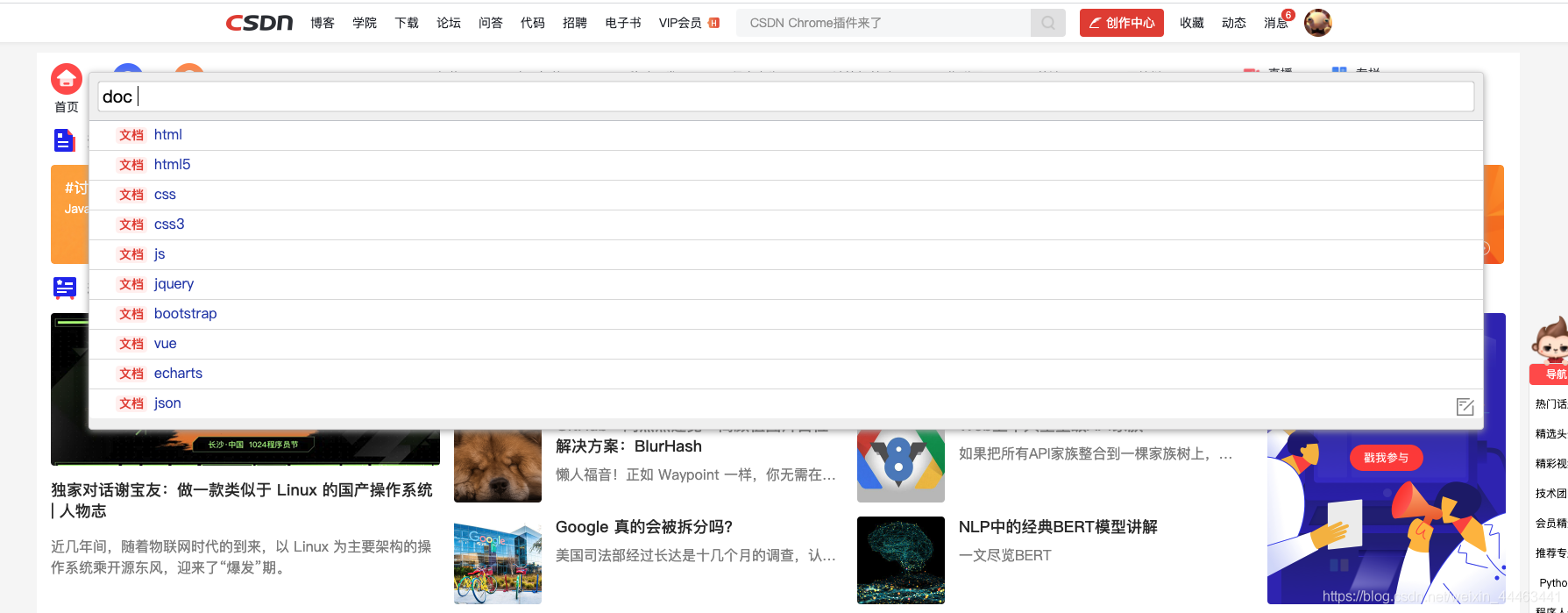Open the 招聘 nav link
The image size is (1568, 613).
[x=575, y=23]
